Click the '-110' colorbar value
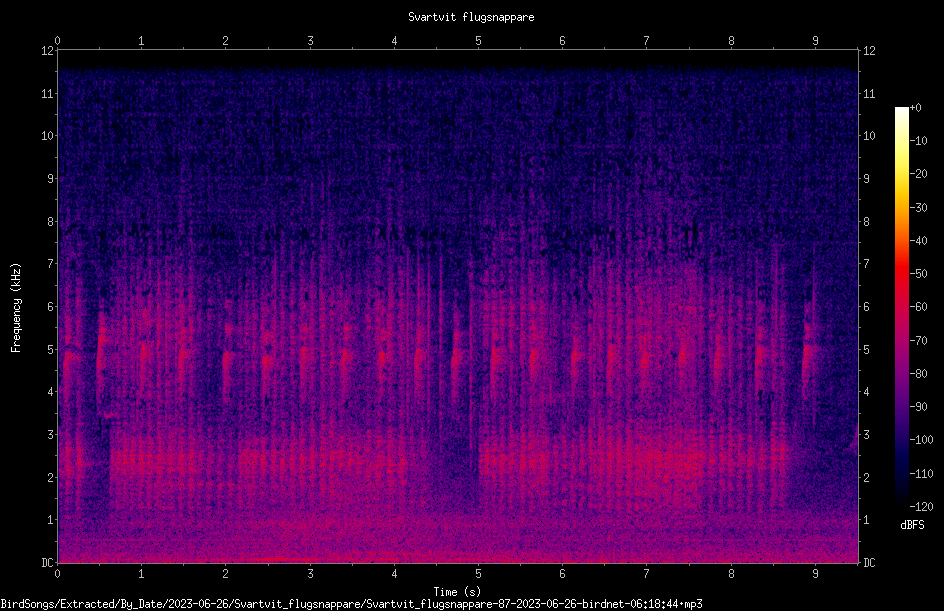 pyautogui.click(x=921, y=474)
